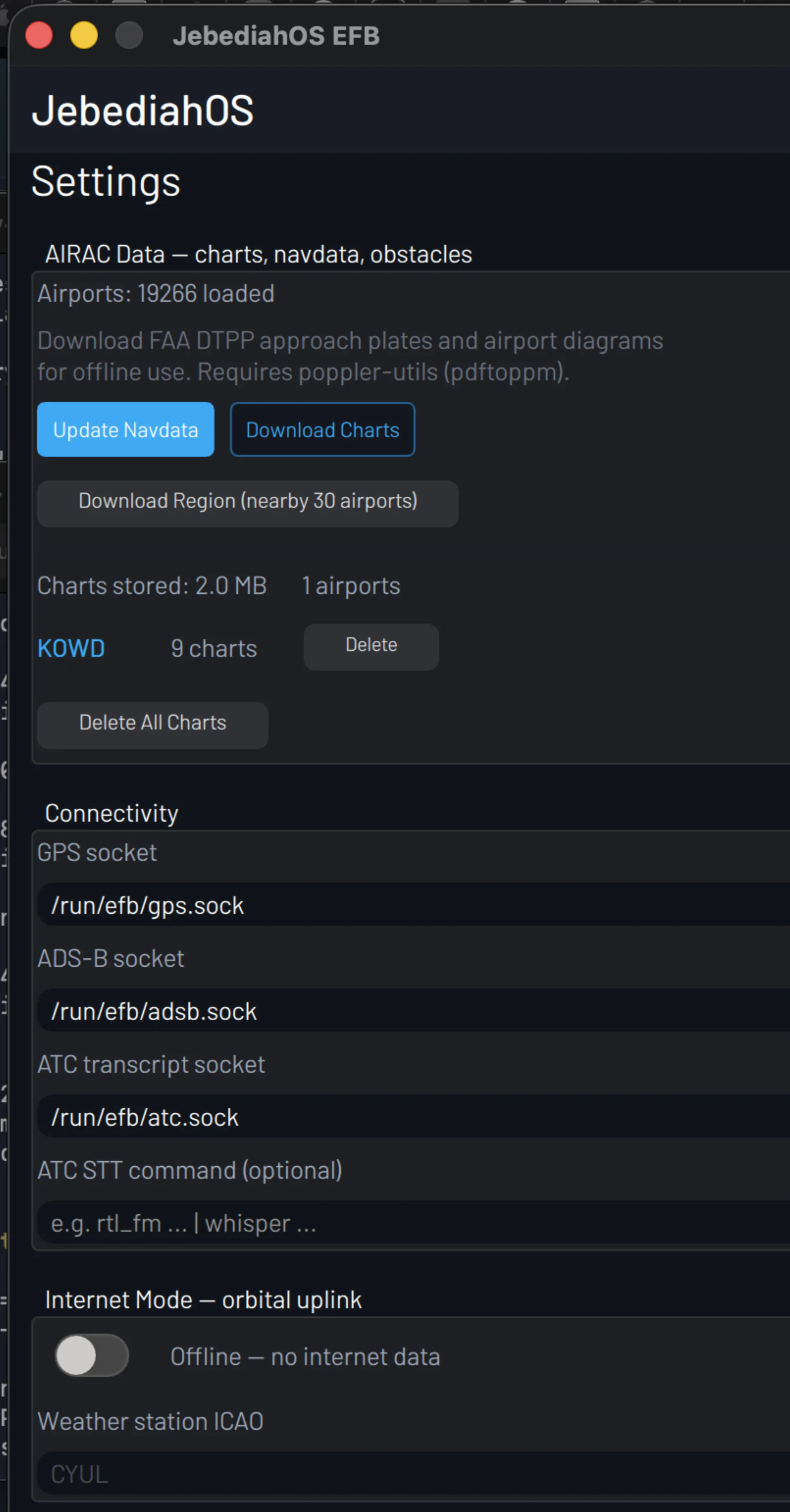Viewport: 790px width, 1512px height.
Task: Click the Update Navdata button
Action: click(125, 430)
